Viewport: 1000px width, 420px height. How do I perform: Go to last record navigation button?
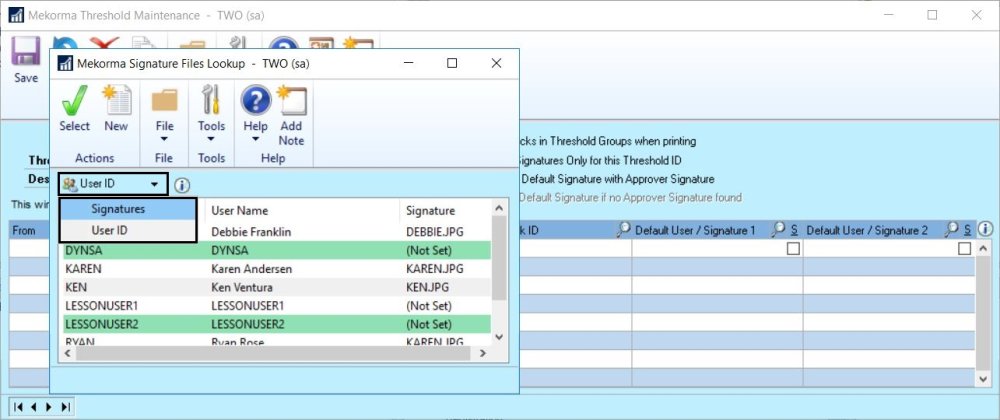[x=65, y=407]
